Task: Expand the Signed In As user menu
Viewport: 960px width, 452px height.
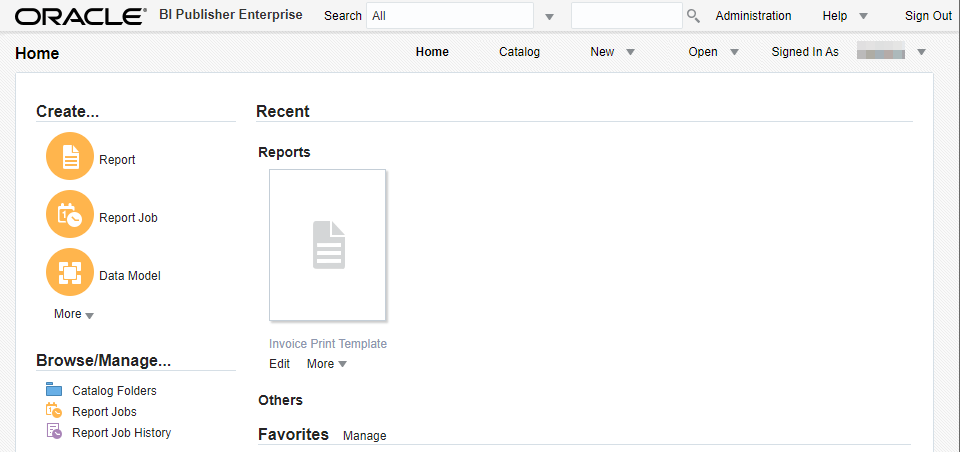Action: pos(921,53)
